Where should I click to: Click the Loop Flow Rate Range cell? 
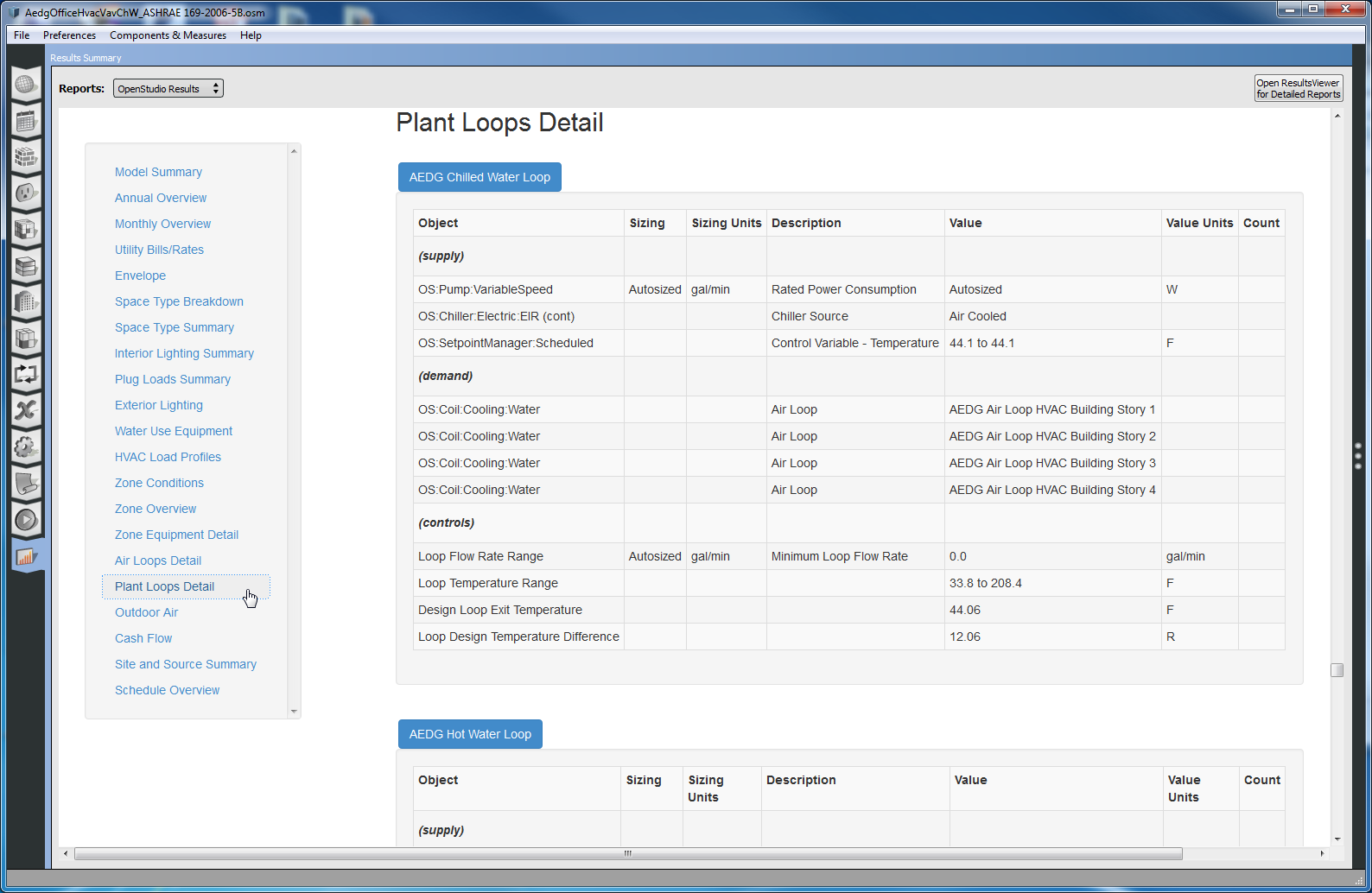coord(518,556)
